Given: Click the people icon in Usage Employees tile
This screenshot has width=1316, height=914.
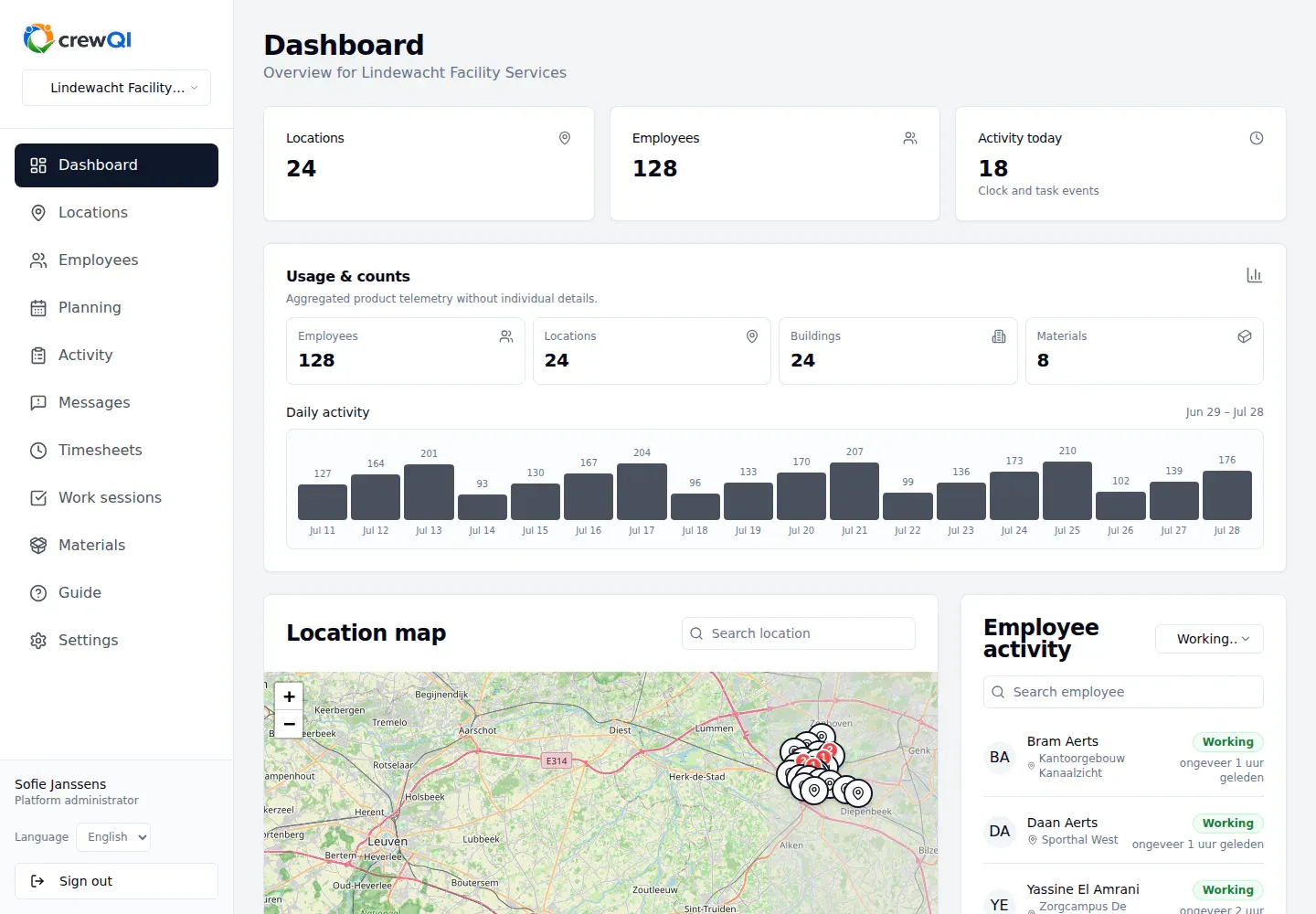Looking at the screenshot, I should 506,336.
